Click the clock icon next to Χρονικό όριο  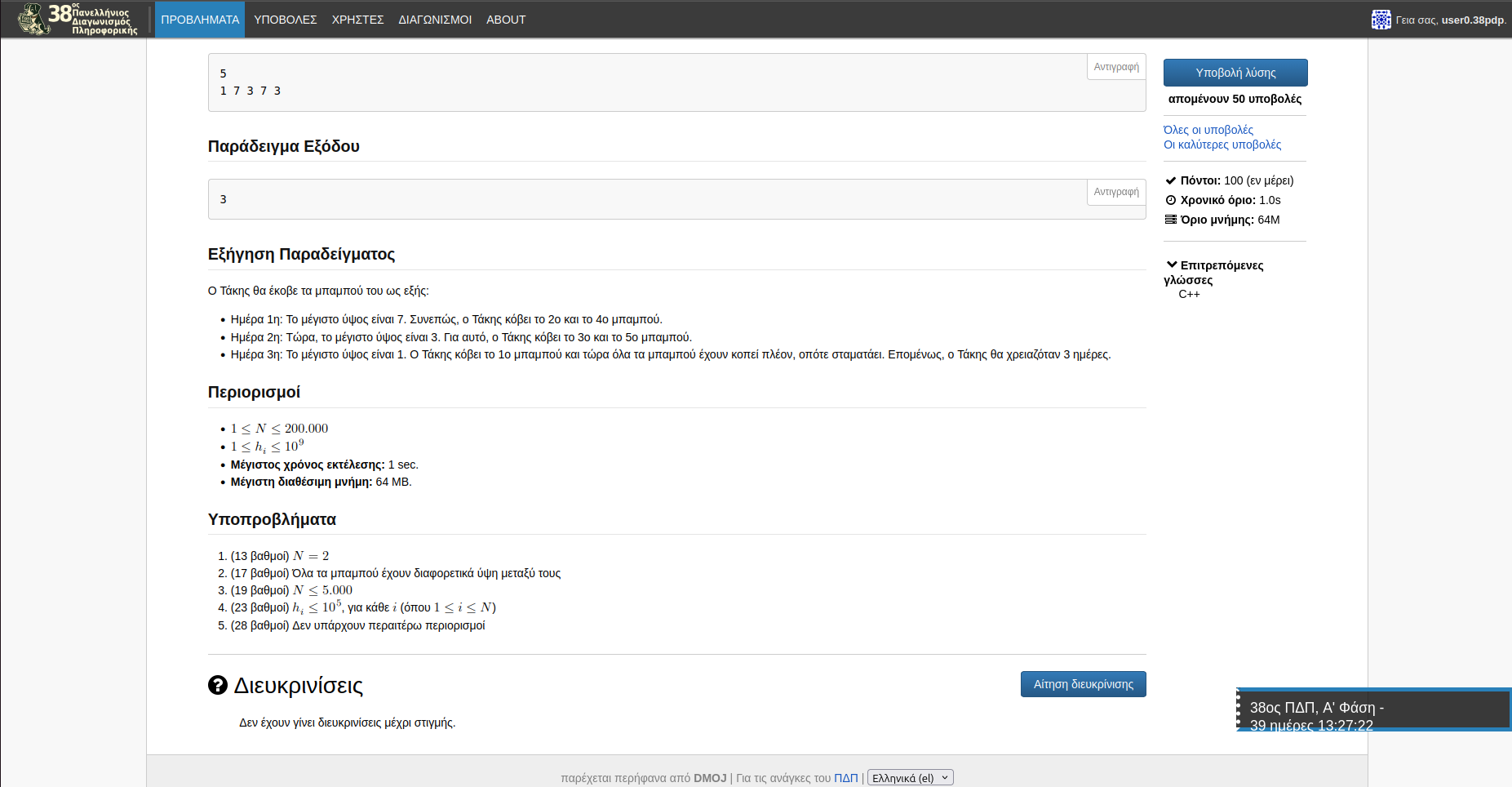1170,200
